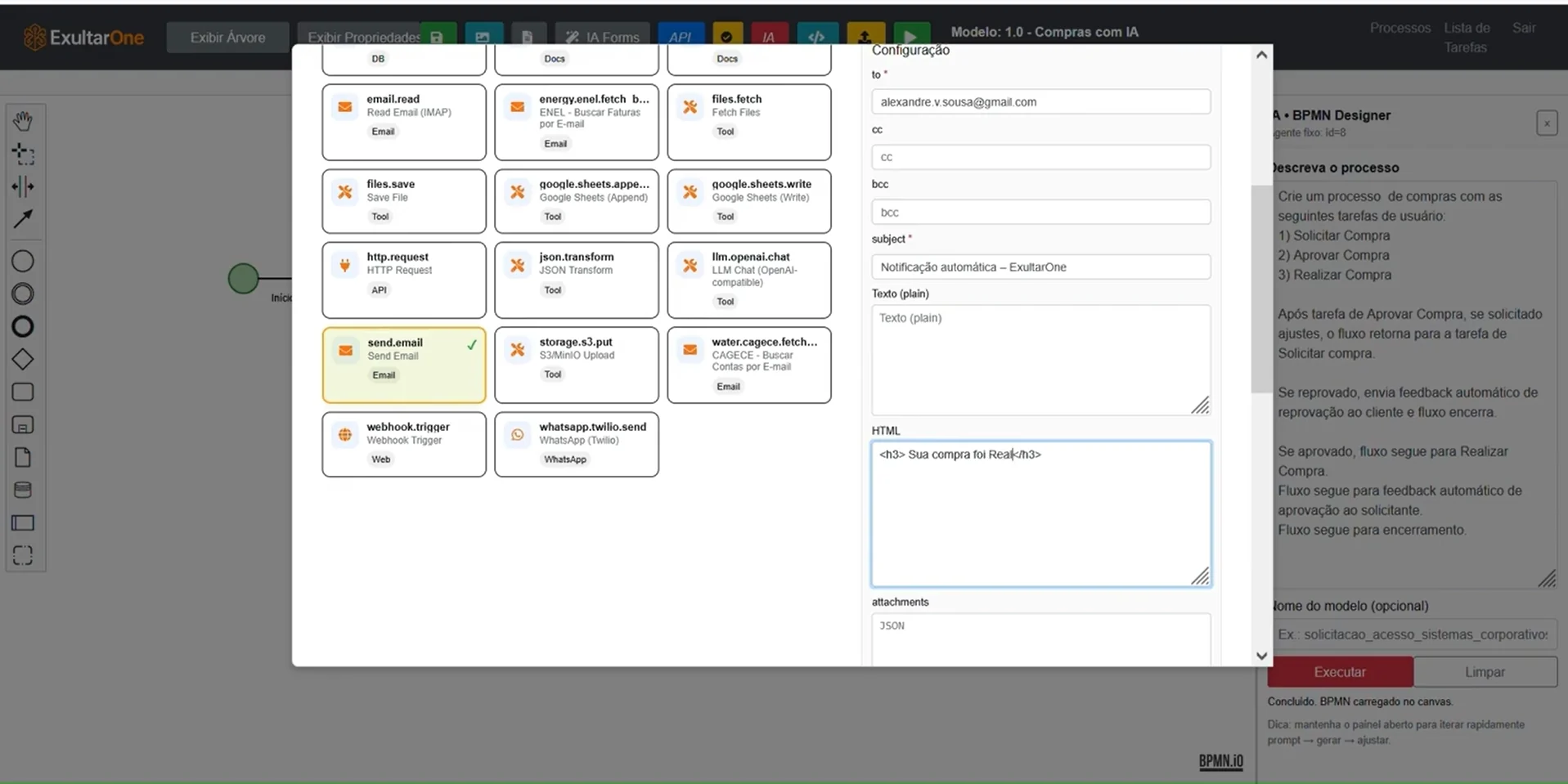The width and height of the screenshot is (1568, 784).
Task: Activate the create/remove space tool
Action: pyautogui.click(x=23, y=186)
